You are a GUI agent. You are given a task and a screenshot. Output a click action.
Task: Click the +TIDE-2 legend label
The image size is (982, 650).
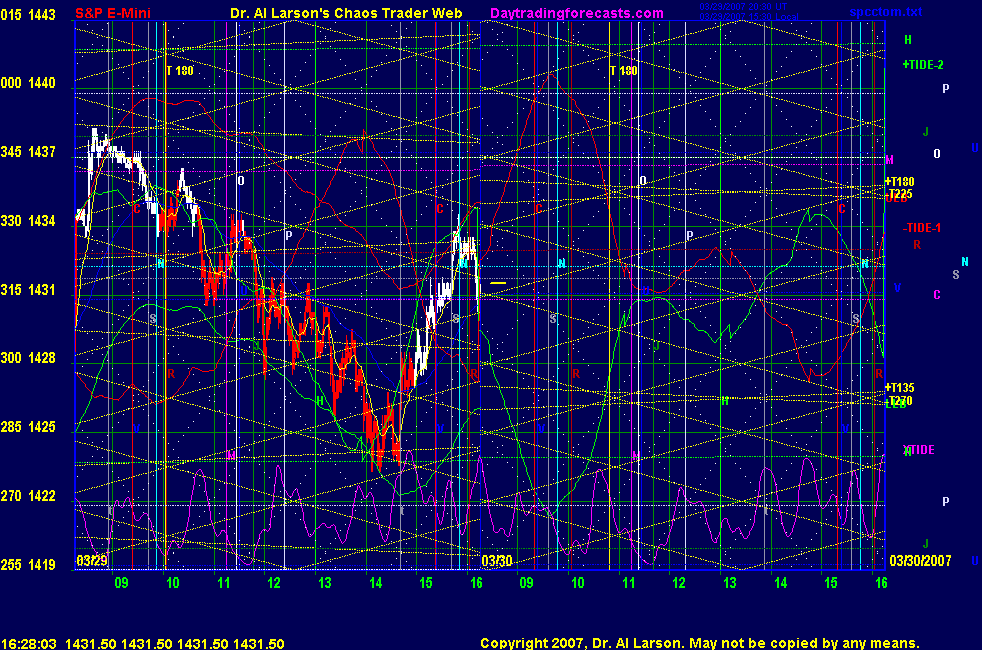coord(923,64)
